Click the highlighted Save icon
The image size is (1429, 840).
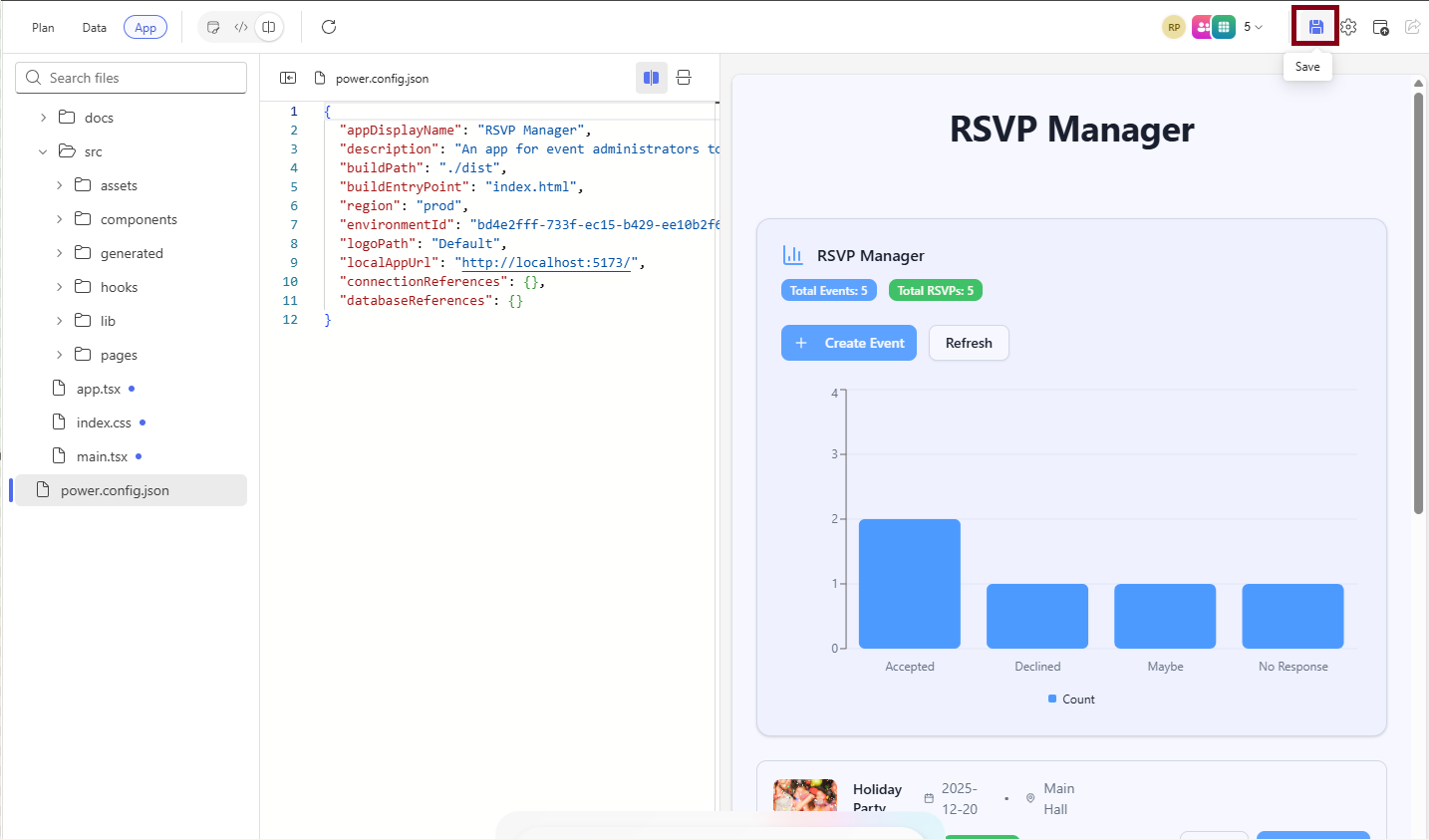(1314, 27)
